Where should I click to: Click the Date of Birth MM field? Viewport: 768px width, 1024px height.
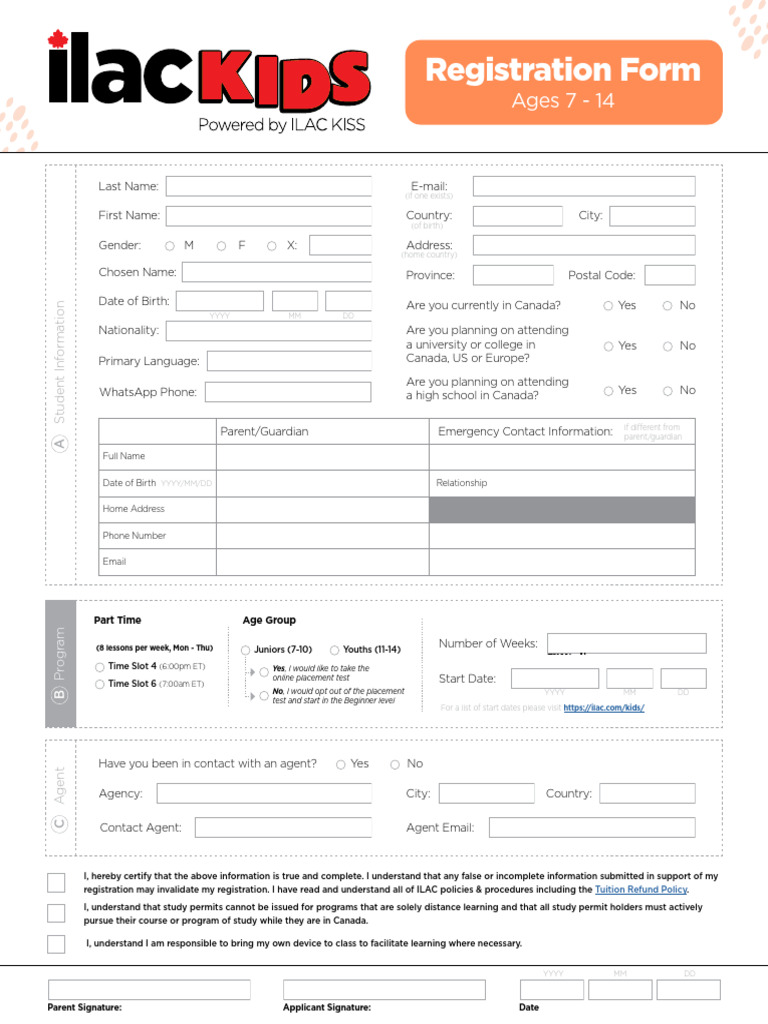point(295,301)
